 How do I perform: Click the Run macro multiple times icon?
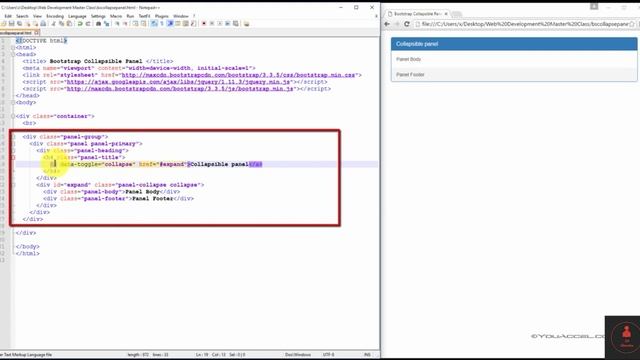227,24
